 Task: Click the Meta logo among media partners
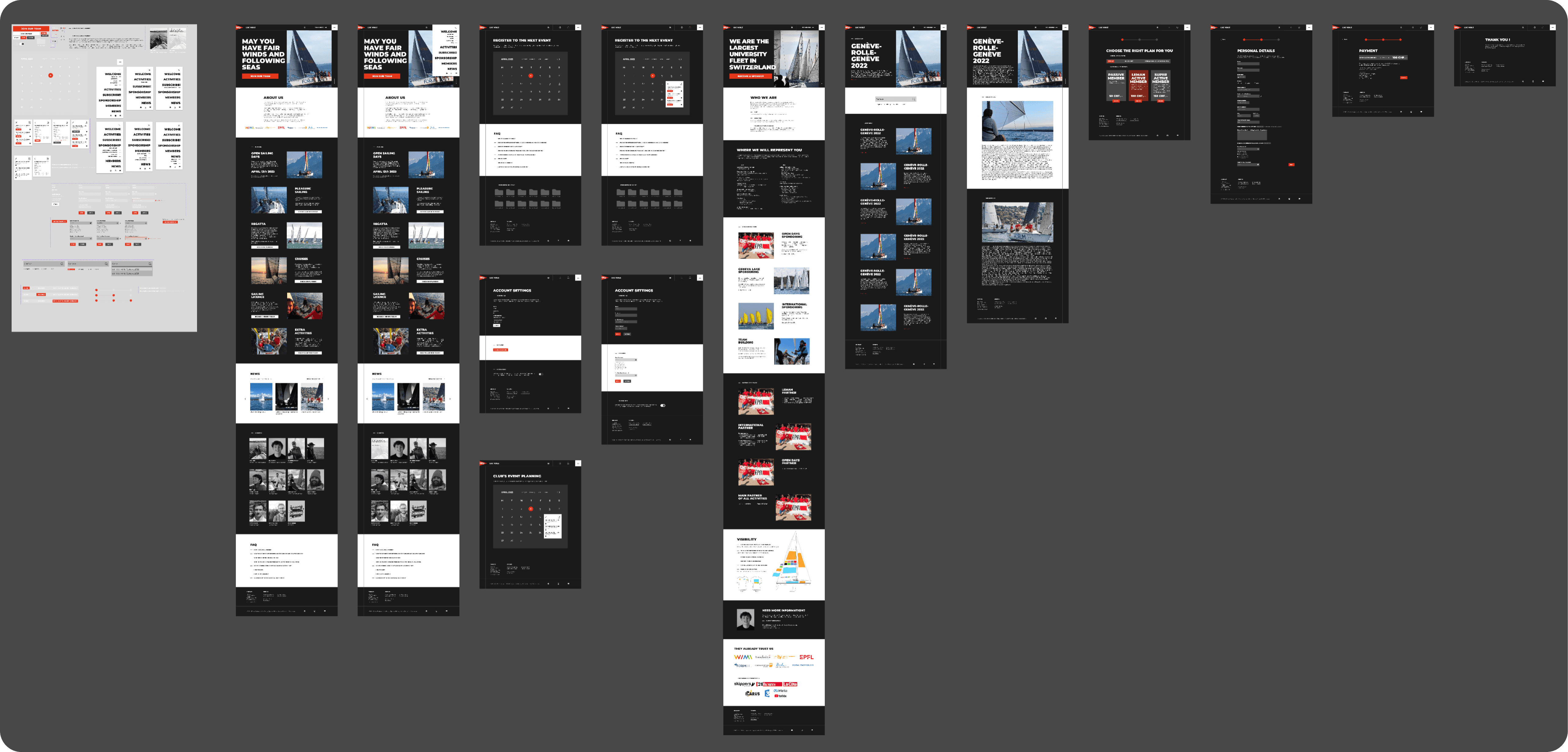click(x=780, y=691)
